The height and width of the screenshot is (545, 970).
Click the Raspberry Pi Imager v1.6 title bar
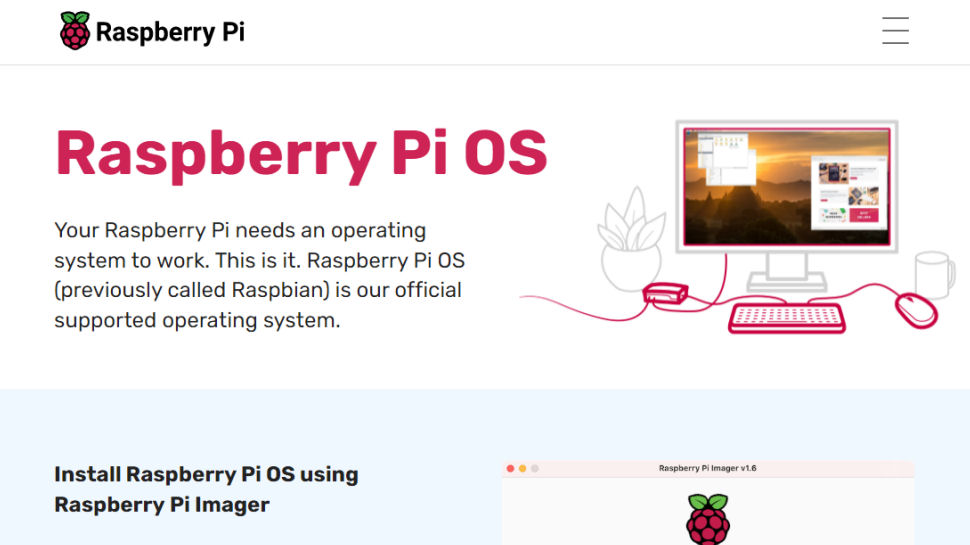click(708, 468)
